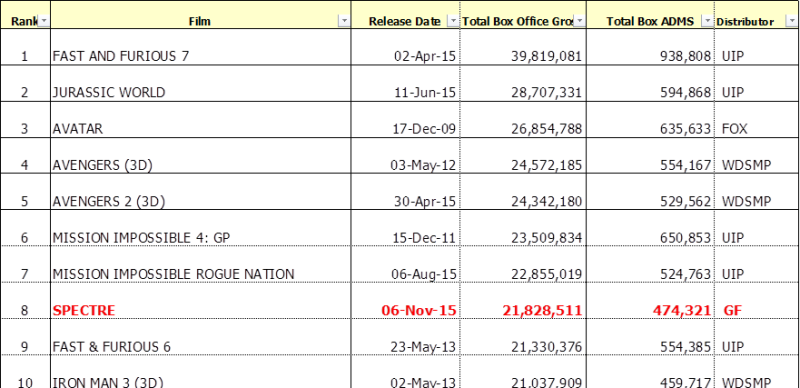Viewport: 800px width, 388px height.
Task: Select the gross value 24,572,185
Action: 523,156
